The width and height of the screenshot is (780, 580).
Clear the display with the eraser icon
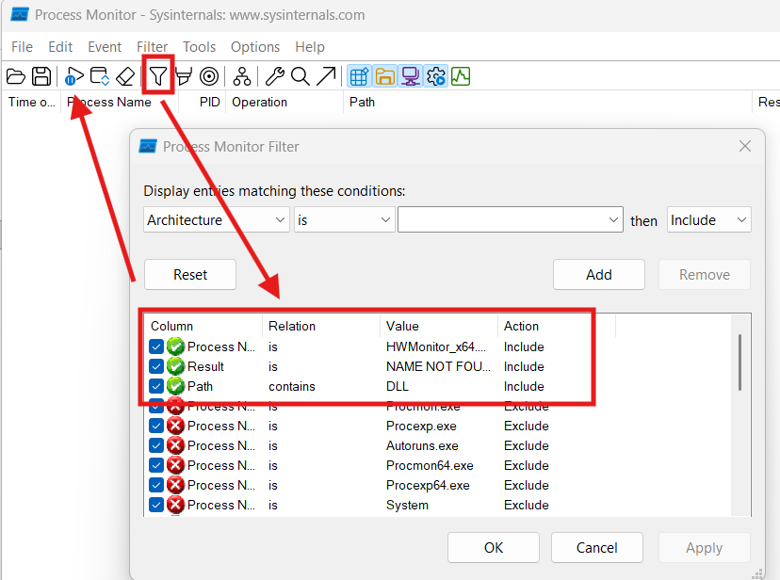[x=125, y=77]
